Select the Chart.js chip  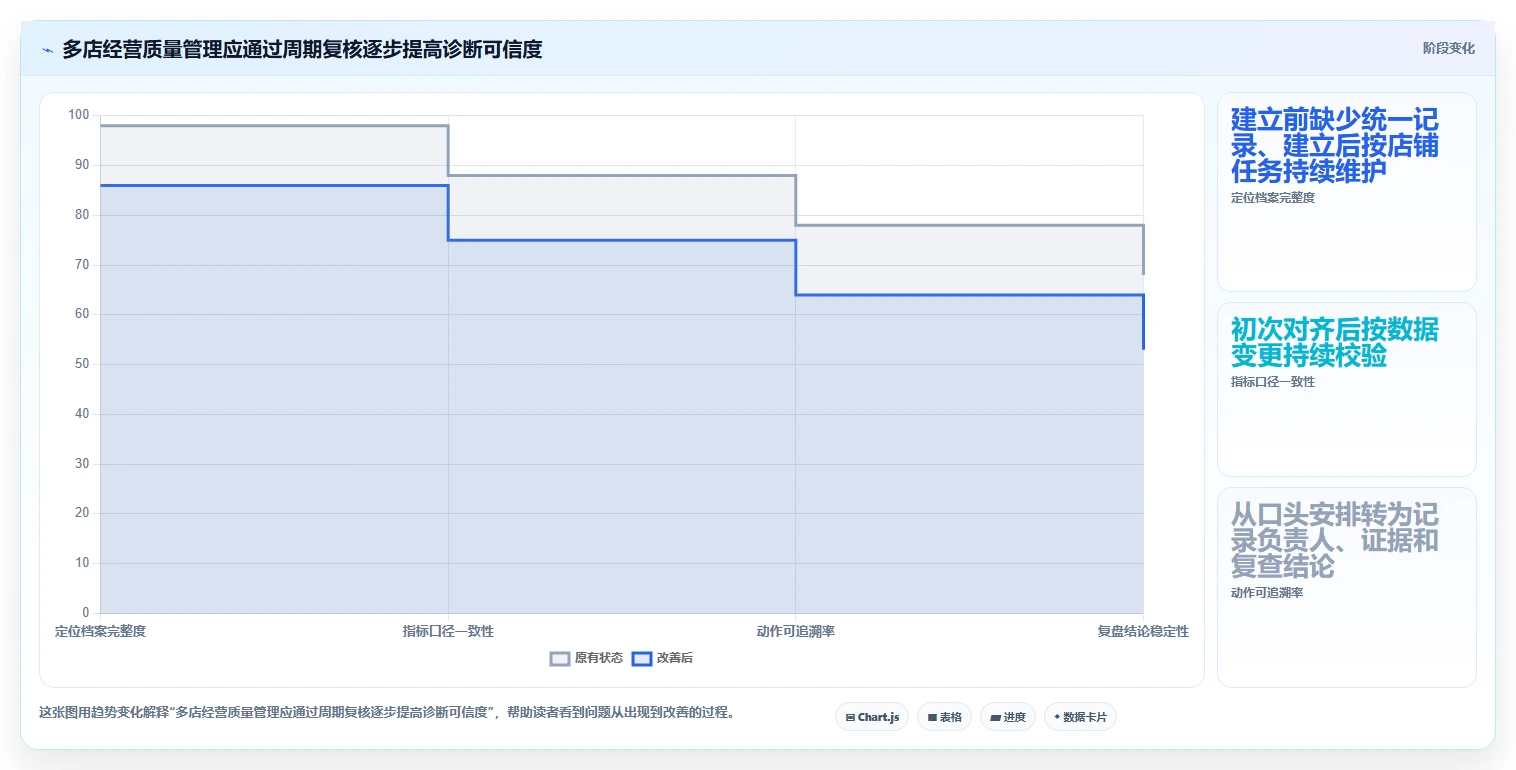coord(872,717)
